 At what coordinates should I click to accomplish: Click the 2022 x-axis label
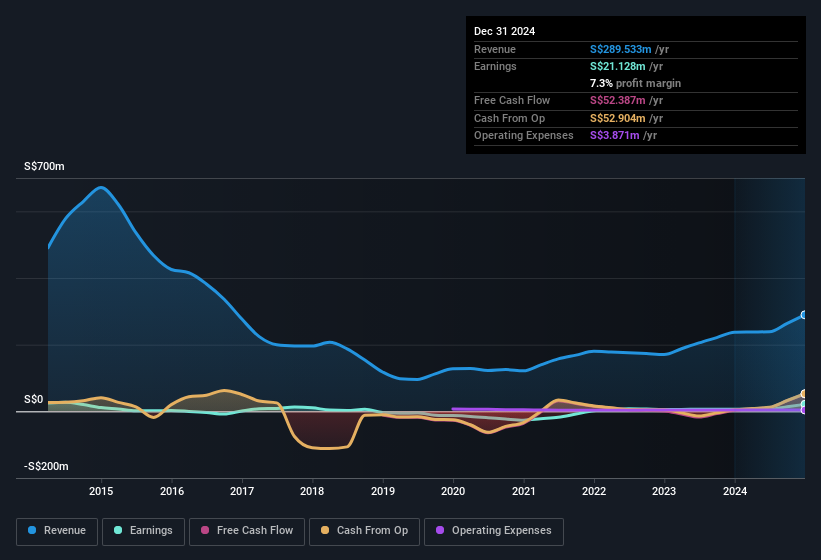tap(594, 491)
